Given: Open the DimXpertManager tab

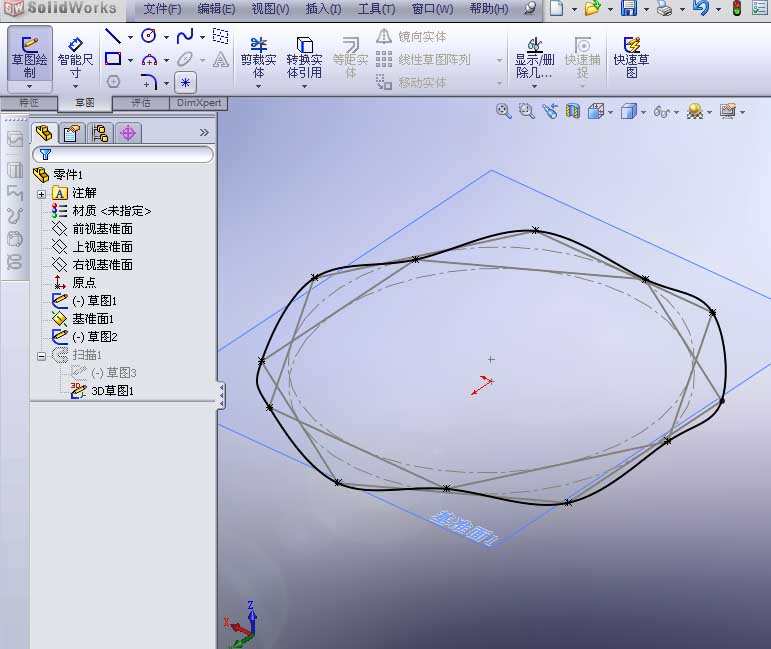Looking at the screenshot, I should click(128, 133).
